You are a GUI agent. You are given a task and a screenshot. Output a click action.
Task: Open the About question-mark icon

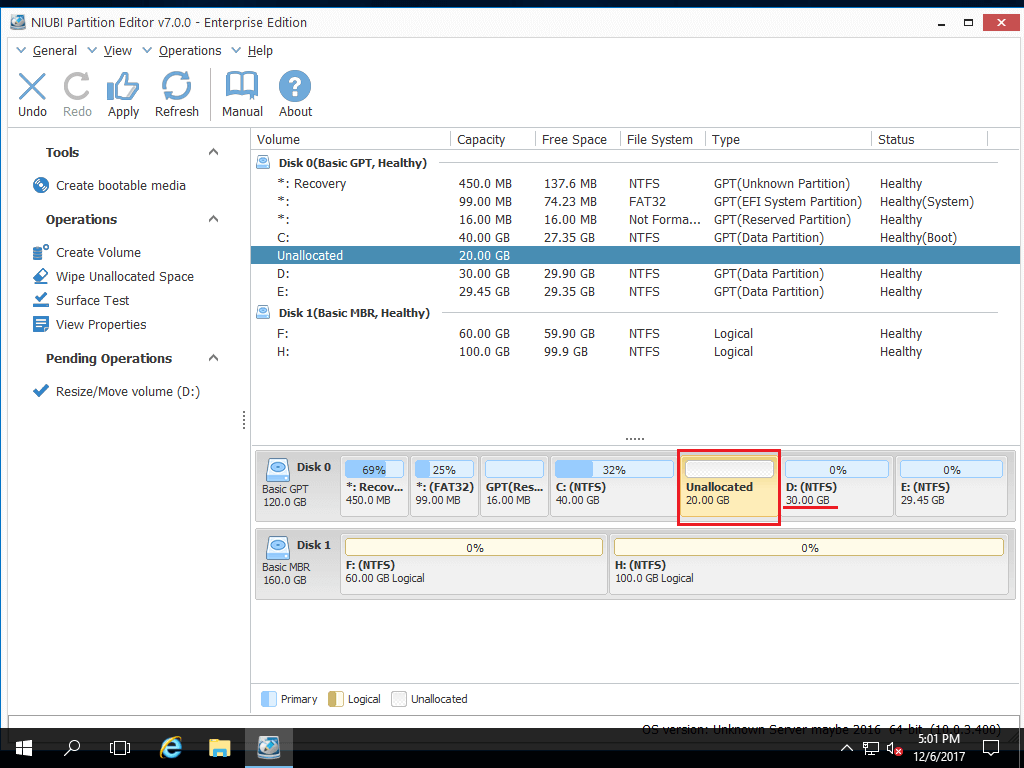(295, 86)
